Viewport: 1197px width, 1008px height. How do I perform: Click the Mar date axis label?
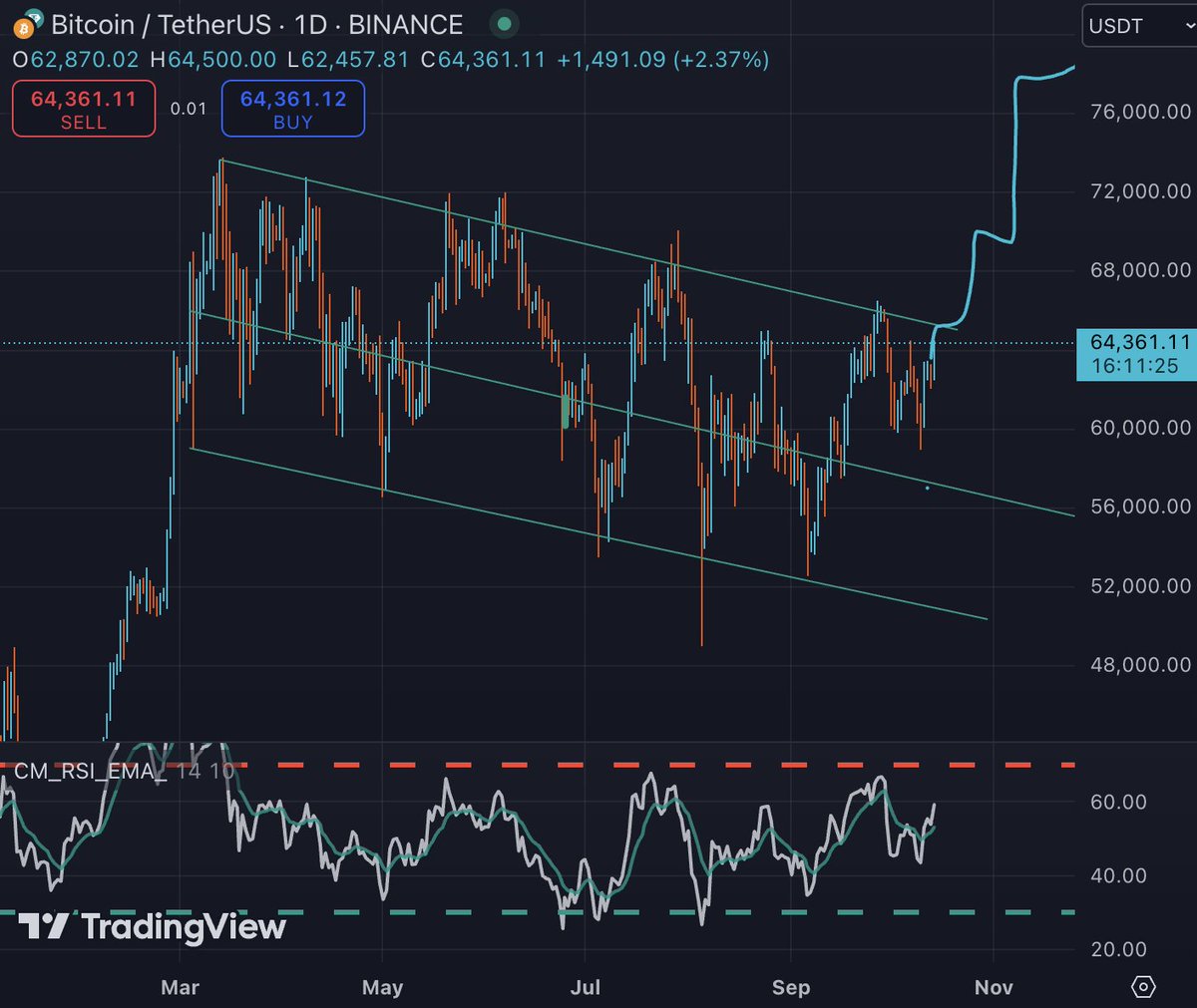(x=180, y=987)
